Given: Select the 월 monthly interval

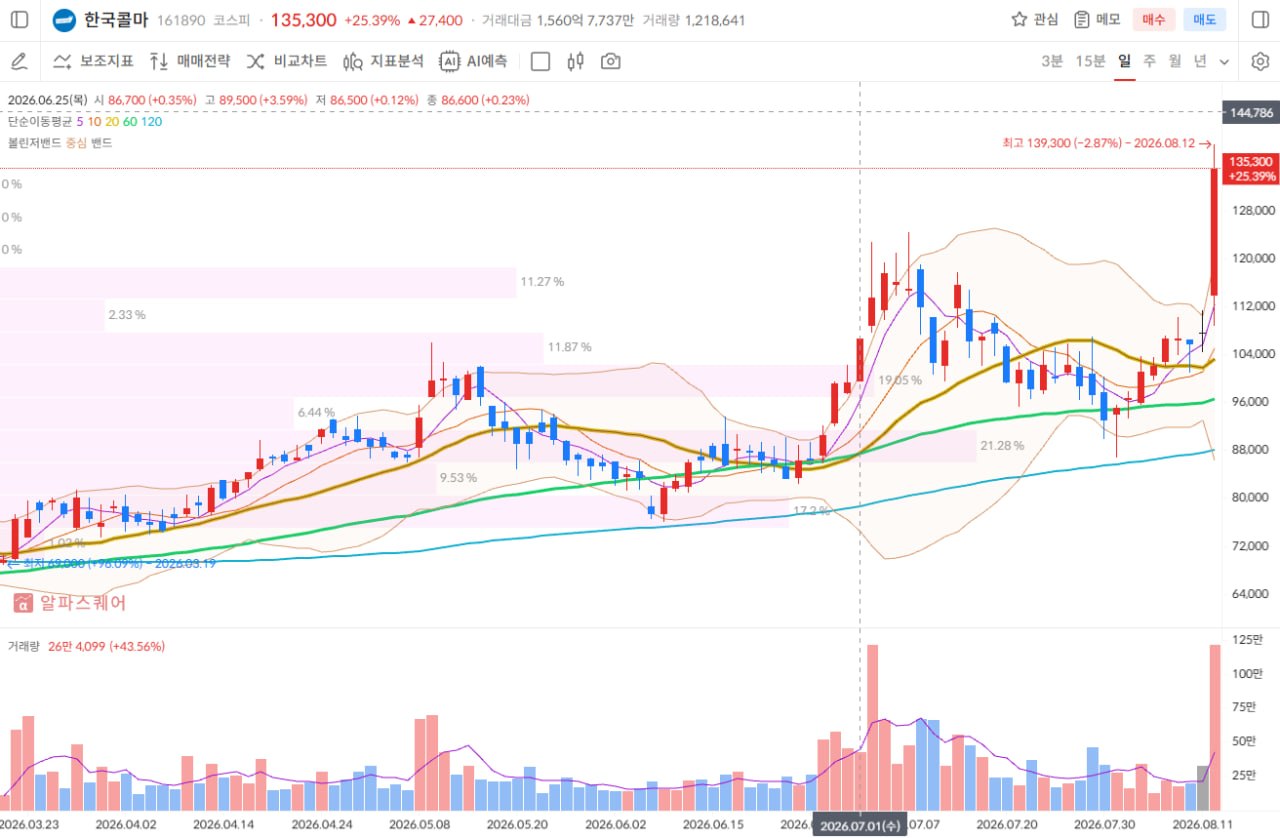Looking at the screenshot, I should point(1175,61).
